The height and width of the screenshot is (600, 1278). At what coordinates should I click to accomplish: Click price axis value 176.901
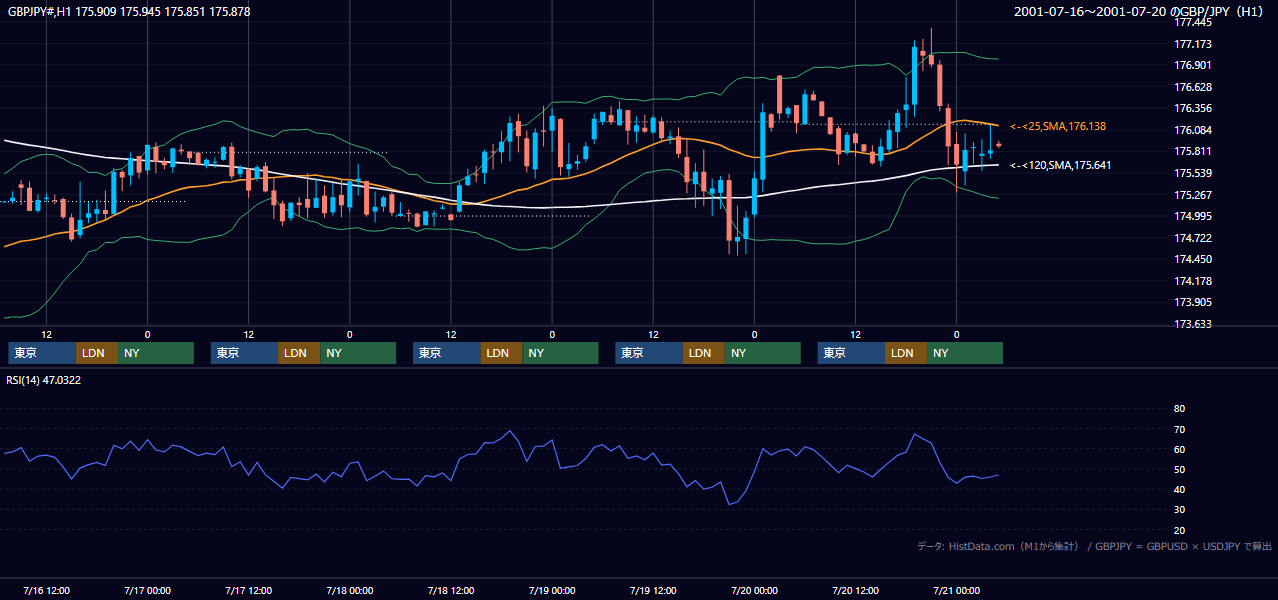click(x=1192, y=65)
